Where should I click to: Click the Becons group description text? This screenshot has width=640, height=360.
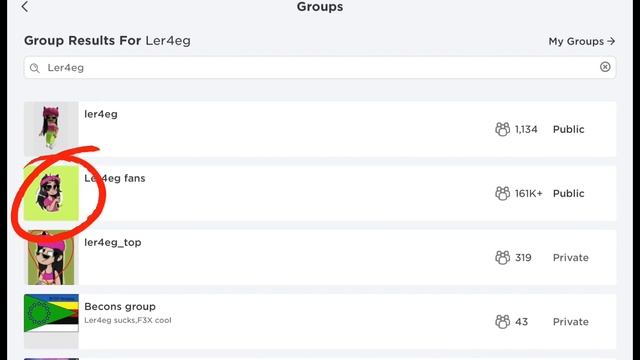(x=128, y=320)
